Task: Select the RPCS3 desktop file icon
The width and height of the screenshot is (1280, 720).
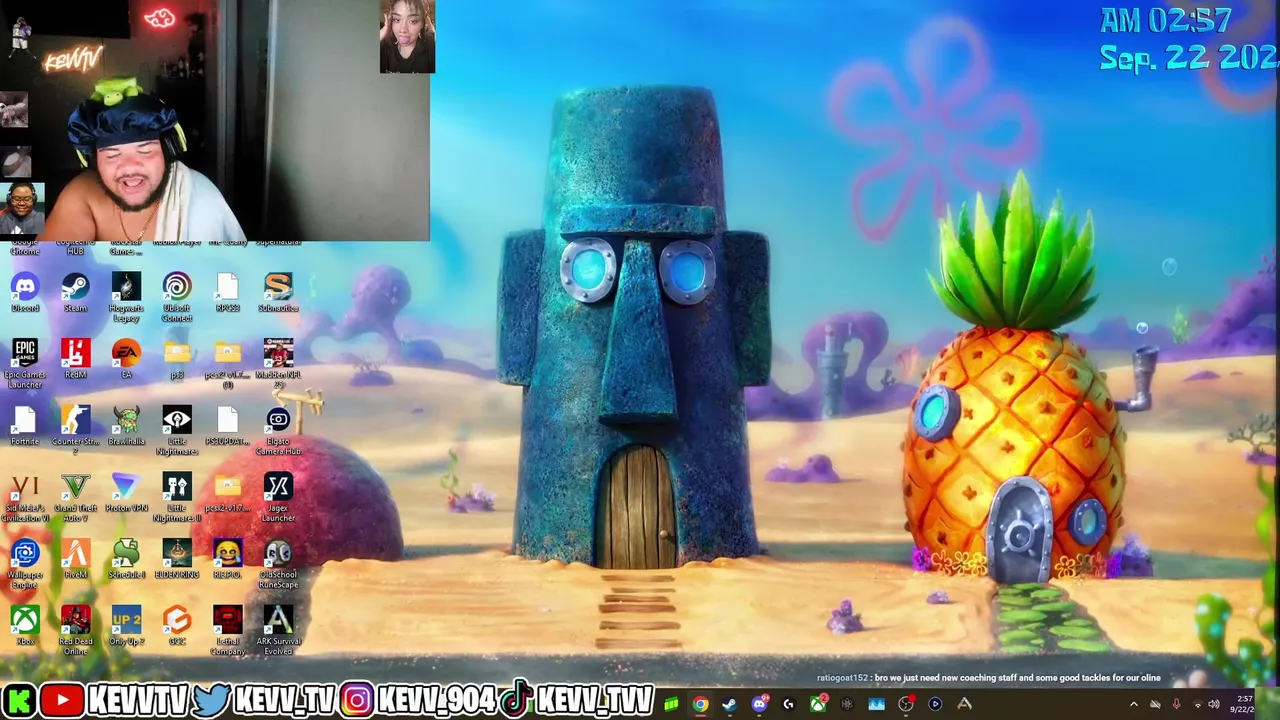Action: [228, 292]
